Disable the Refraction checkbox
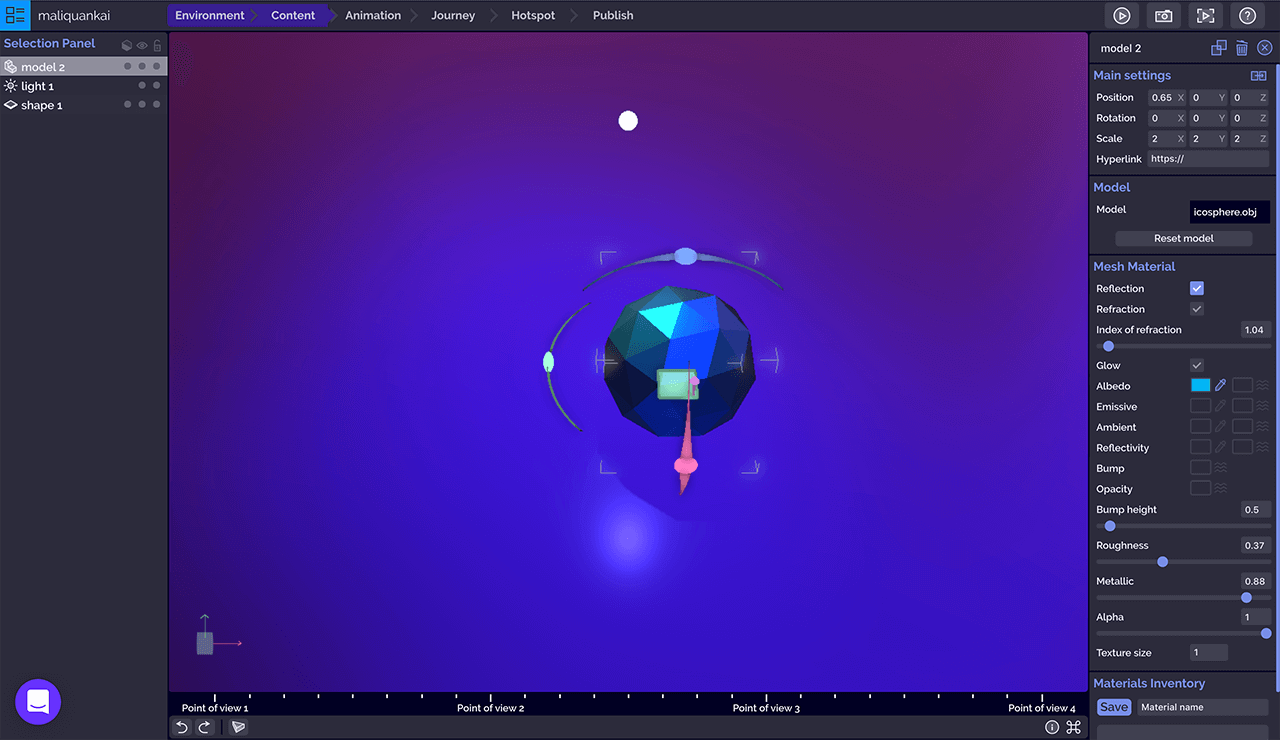This screenshot has height=740, width=1280. pyautogui.click(x=1196, y=309)
